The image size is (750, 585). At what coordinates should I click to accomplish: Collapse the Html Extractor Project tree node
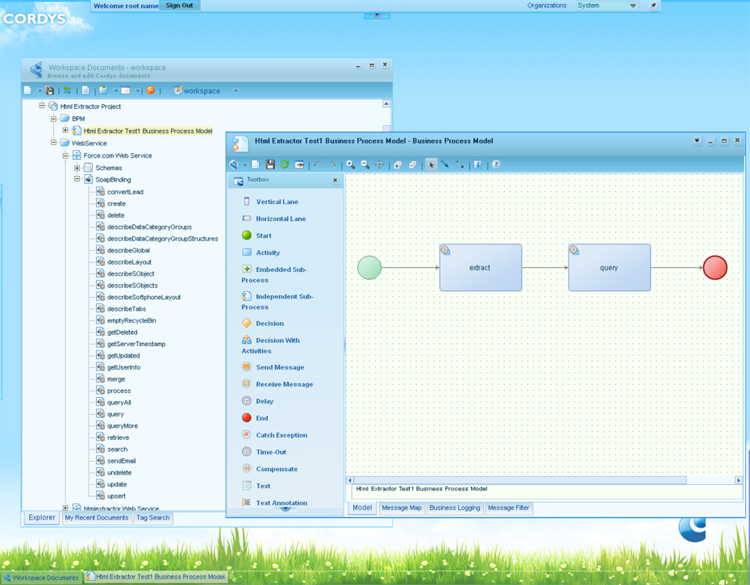click(42, 106)
